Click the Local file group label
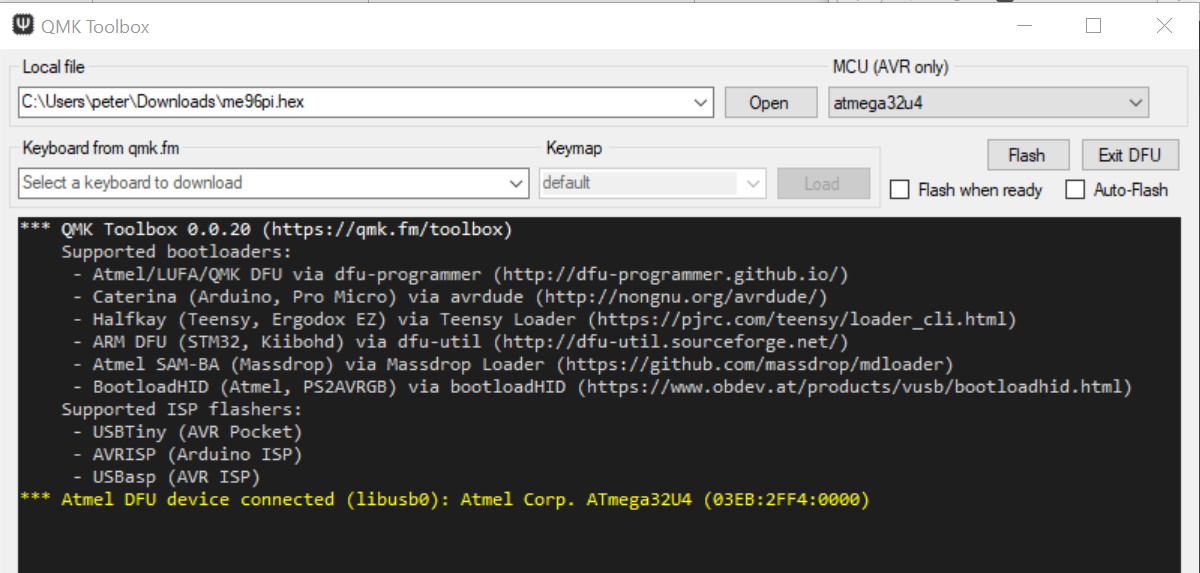The image size is (1200, 573). click(x=54, y=67)
